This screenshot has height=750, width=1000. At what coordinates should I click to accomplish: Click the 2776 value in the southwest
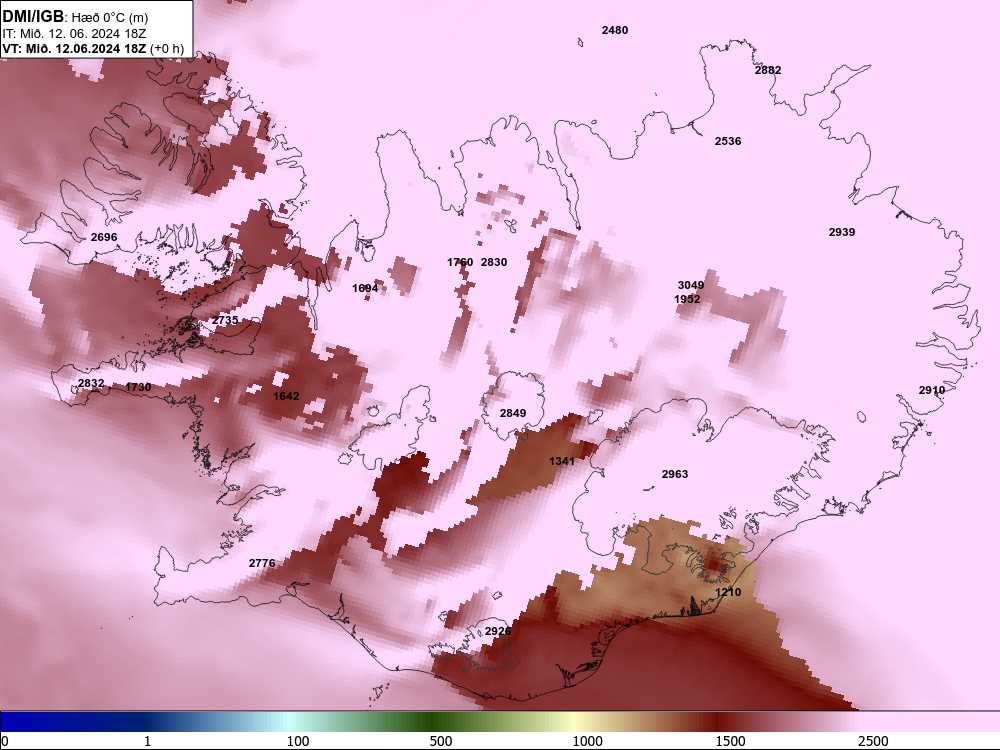pyautogui.click(x=261, y=563)
